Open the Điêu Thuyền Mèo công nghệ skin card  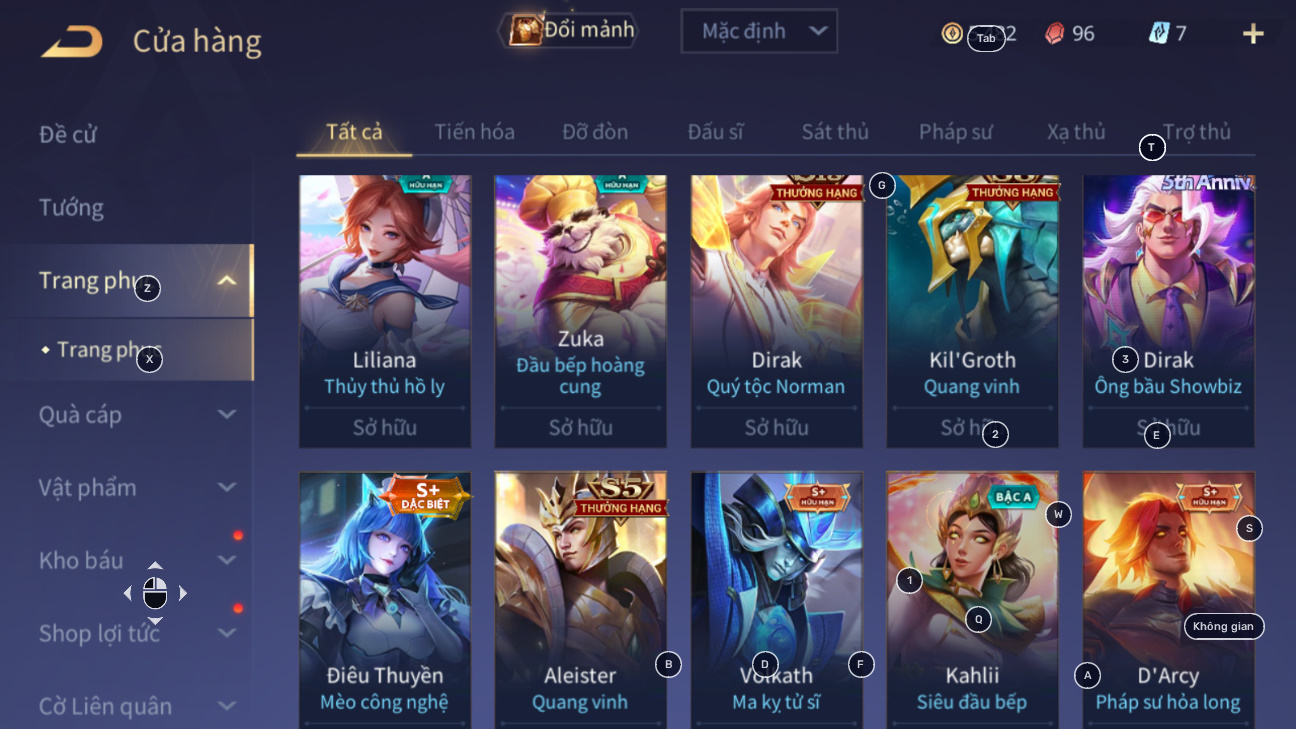tap(385, 600)
